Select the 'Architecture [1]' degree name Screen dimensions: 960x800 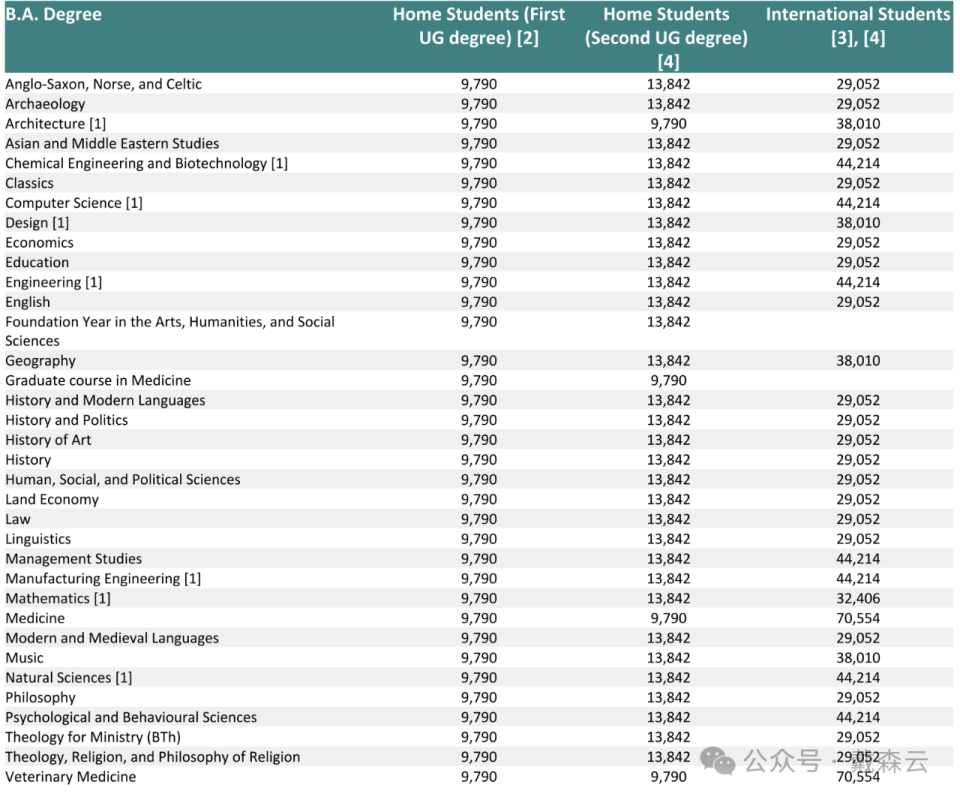click(55, 124)
